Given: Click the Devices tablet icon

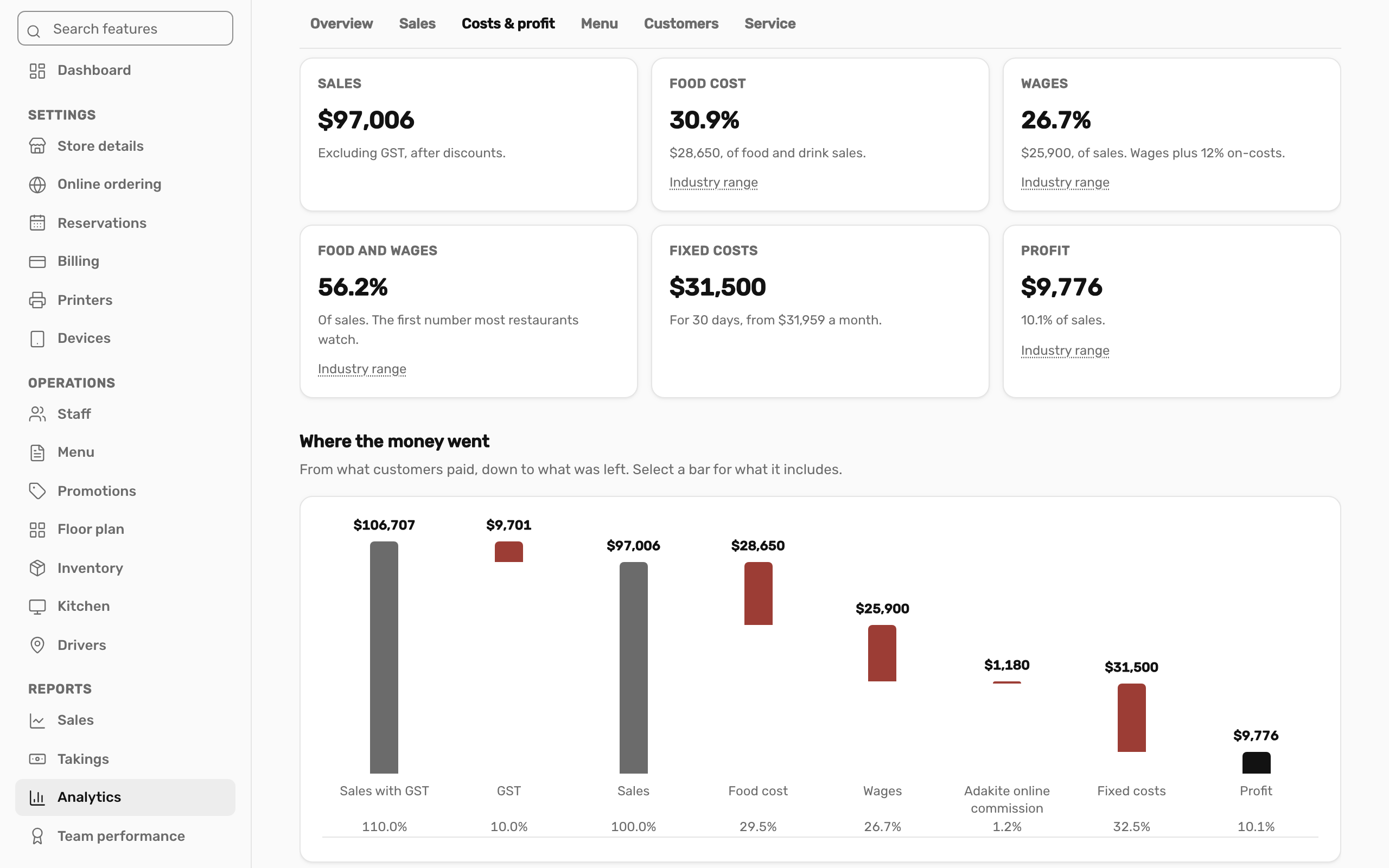Looking at the screenshot, I should click(37, 338).
